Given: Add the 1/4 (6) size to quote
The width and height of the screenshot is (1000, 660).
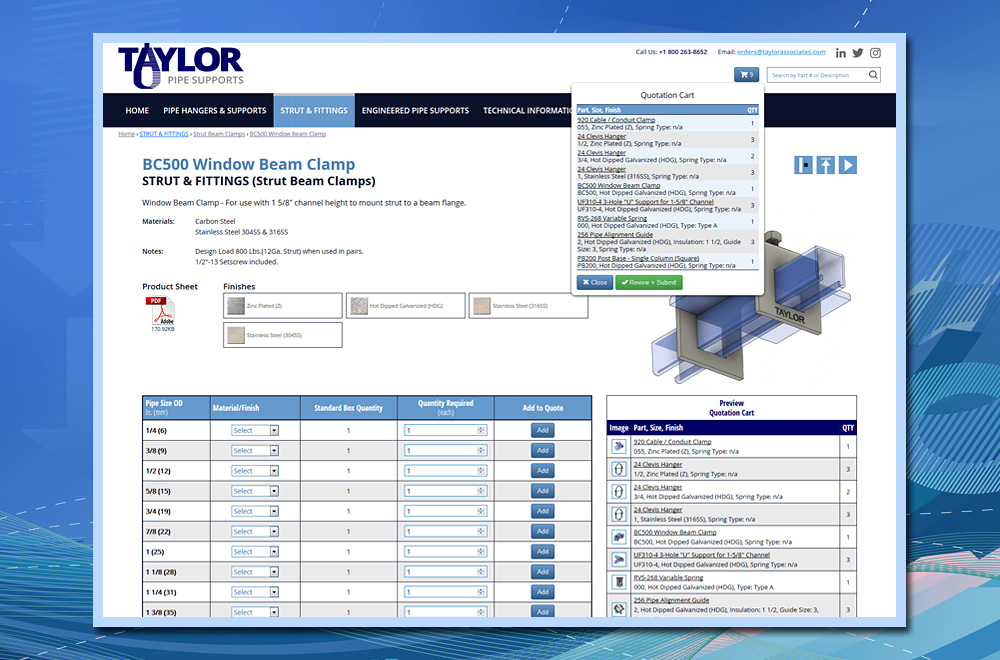Looking at the screenshot, I should (543, 430).
